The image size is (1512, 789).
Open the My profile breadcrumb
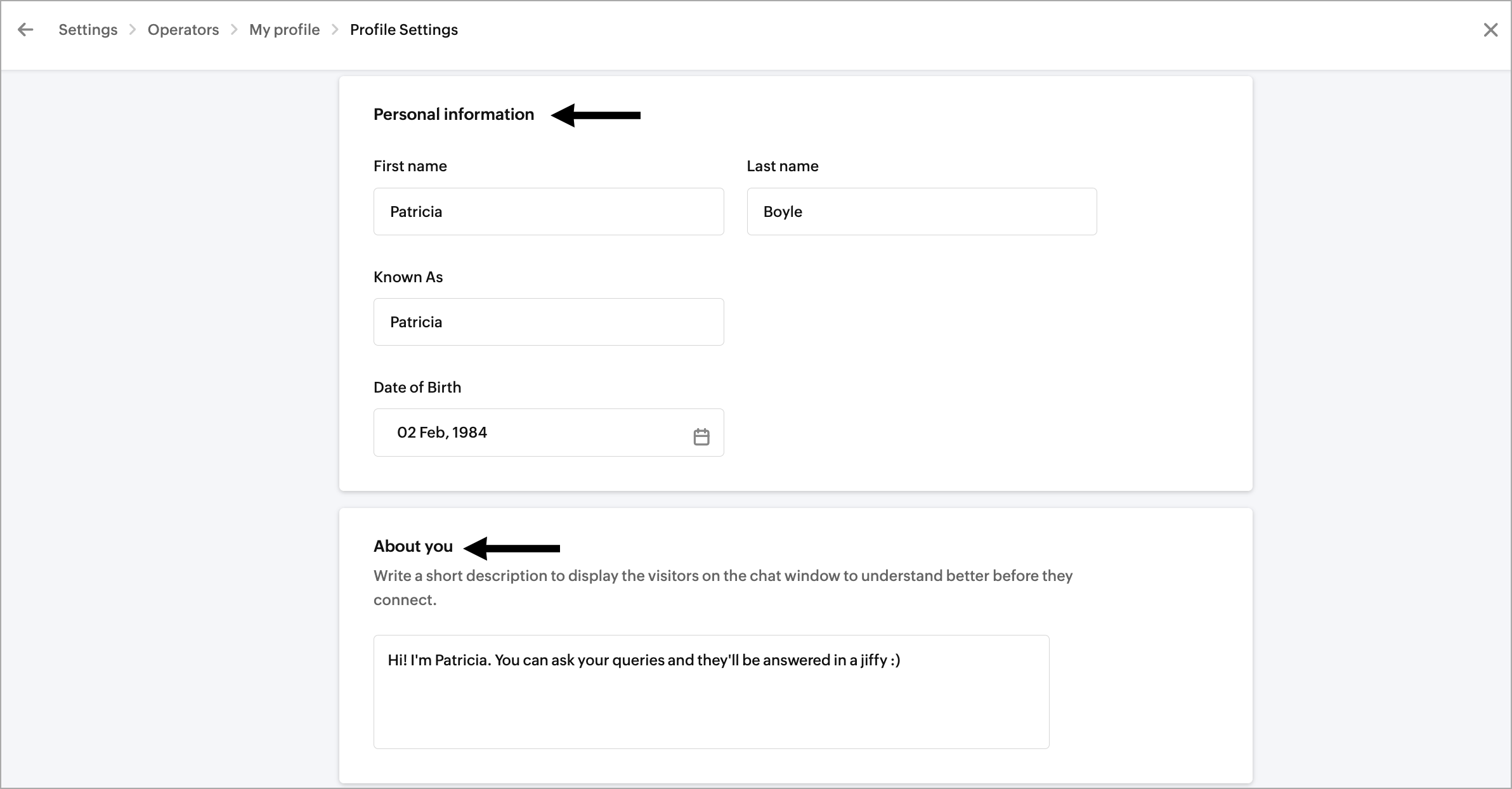[x=284, y=30]
